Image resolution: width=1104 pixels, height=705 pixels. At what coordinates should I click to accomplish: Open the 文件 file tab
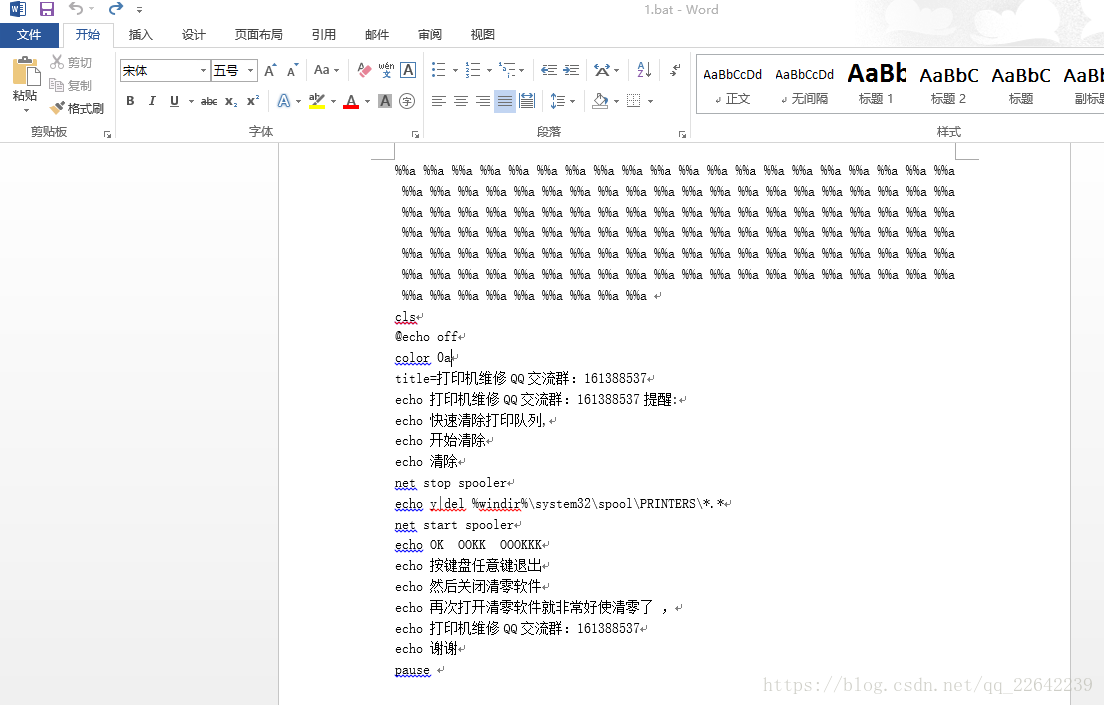coord(29,35)
